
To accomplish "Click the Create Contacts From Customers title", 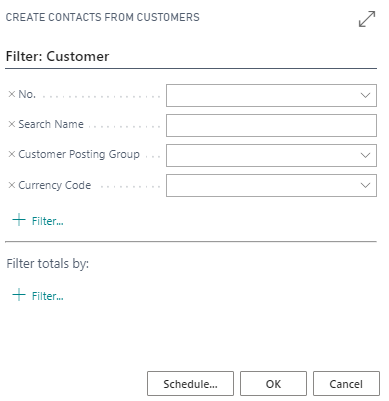I will pyautogui.click(x=103, y=17).
